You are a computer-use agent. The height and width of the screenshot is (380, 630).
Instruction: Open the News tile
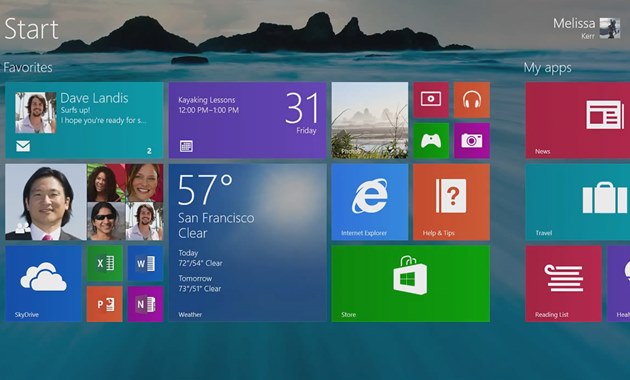pyautogui.click(x=578, y=120)
